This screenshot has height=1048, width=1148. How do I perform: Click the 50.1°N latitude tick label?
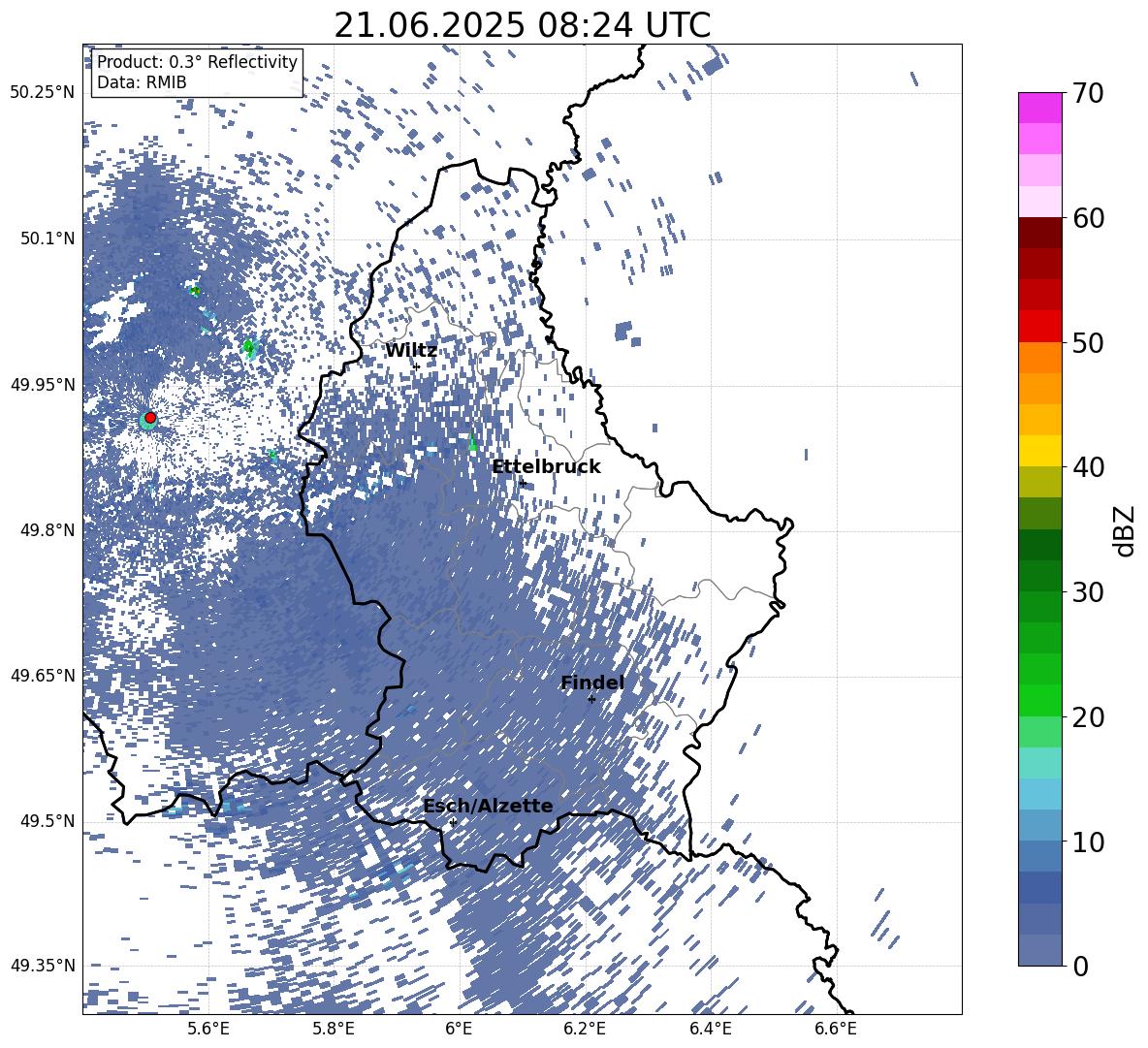click(x=47, y=238)
